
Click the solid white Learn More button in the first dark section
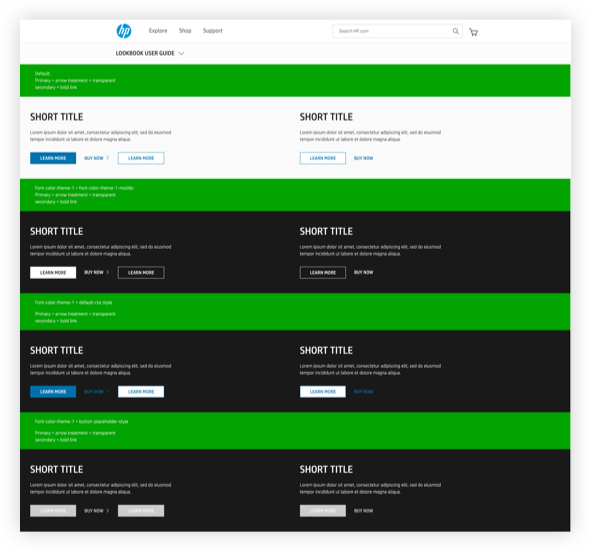click(53, 272)
